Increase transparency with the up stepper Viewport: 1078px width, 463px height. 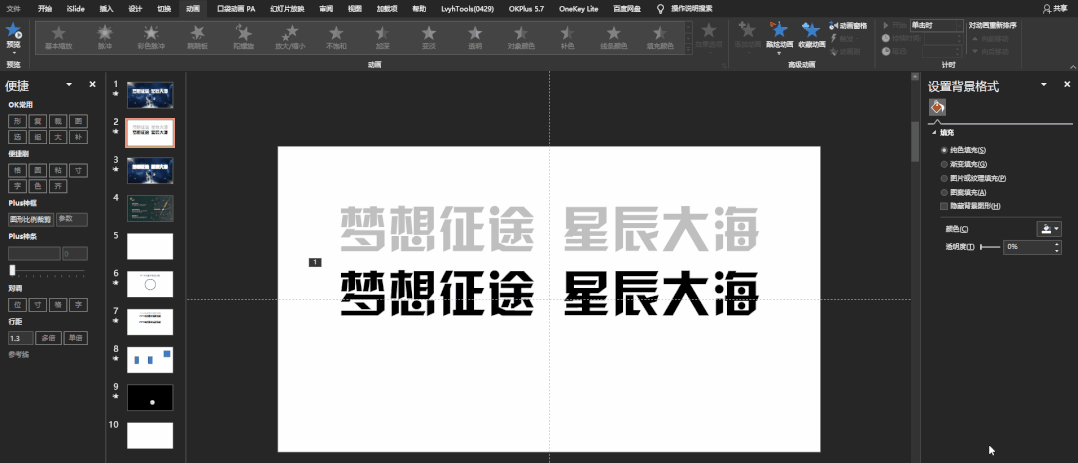(1057, 244)
